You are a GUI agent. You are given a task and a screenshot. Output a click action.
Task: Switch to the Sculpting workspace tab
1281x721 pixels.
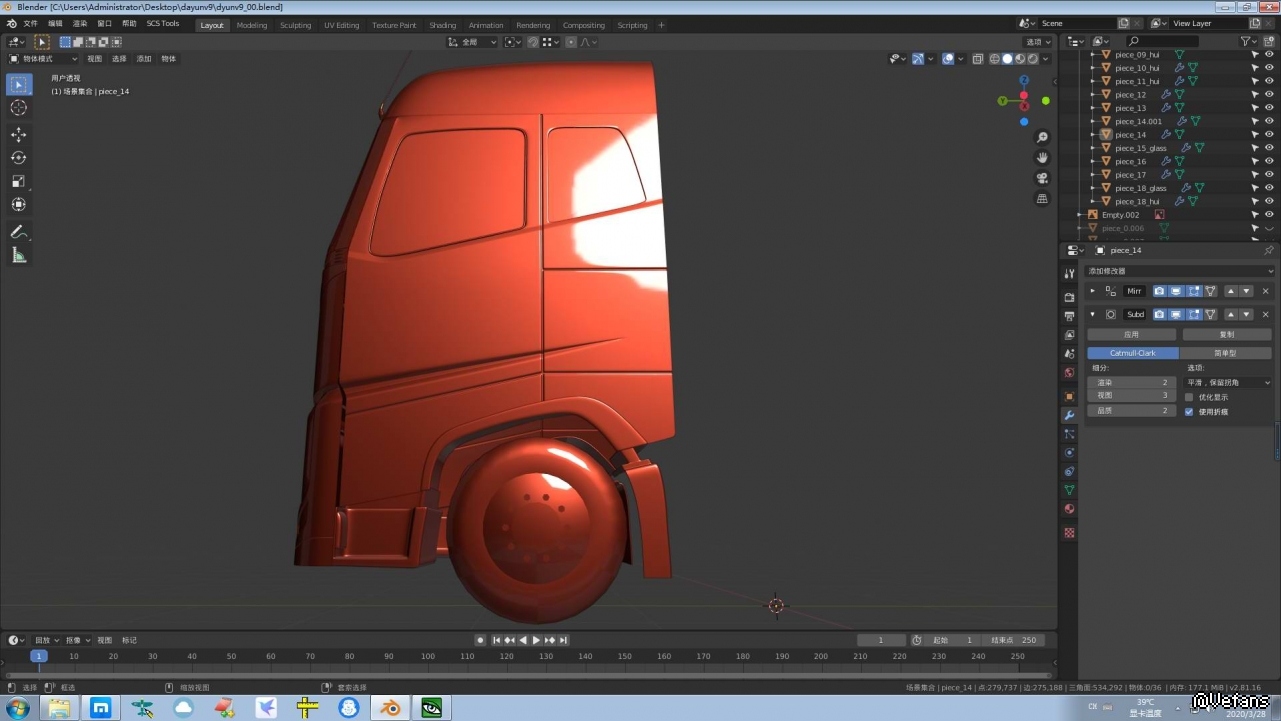(295, 25)
